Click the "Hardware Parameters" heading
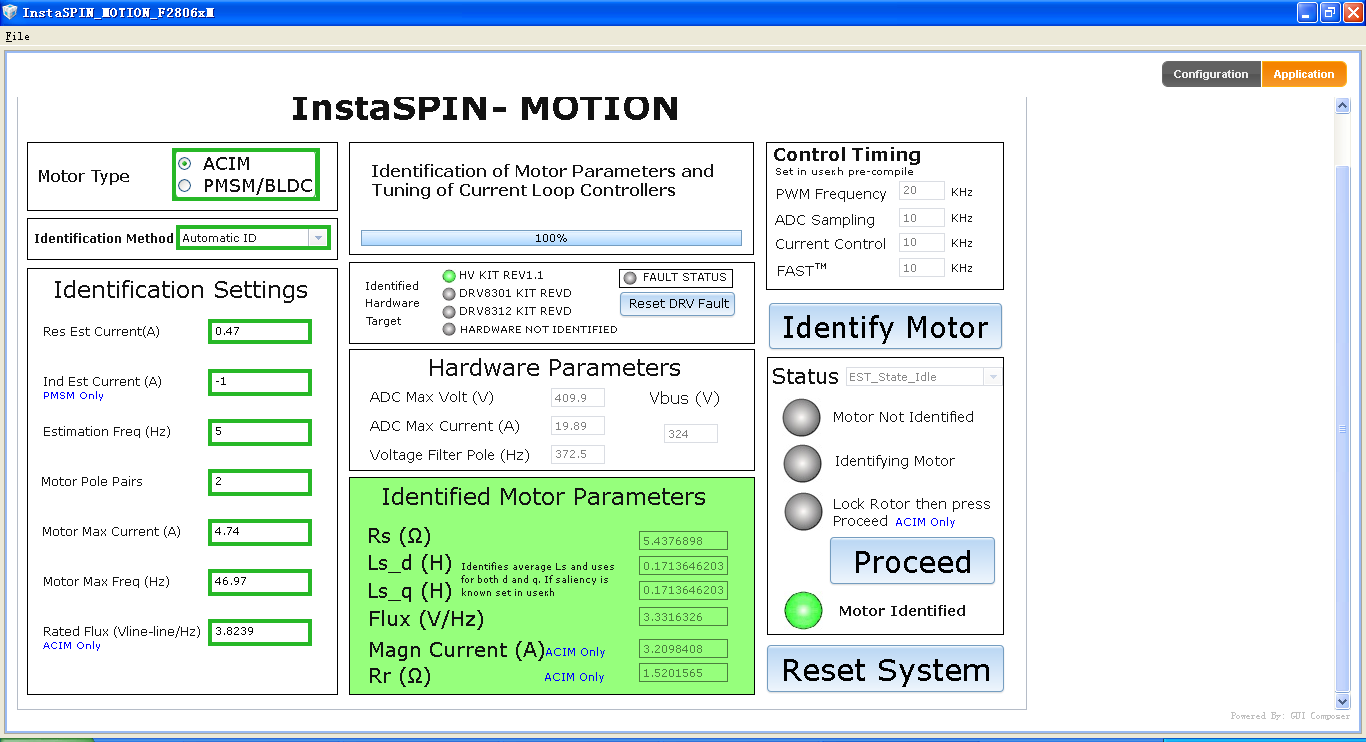 [x=555, y=368]
